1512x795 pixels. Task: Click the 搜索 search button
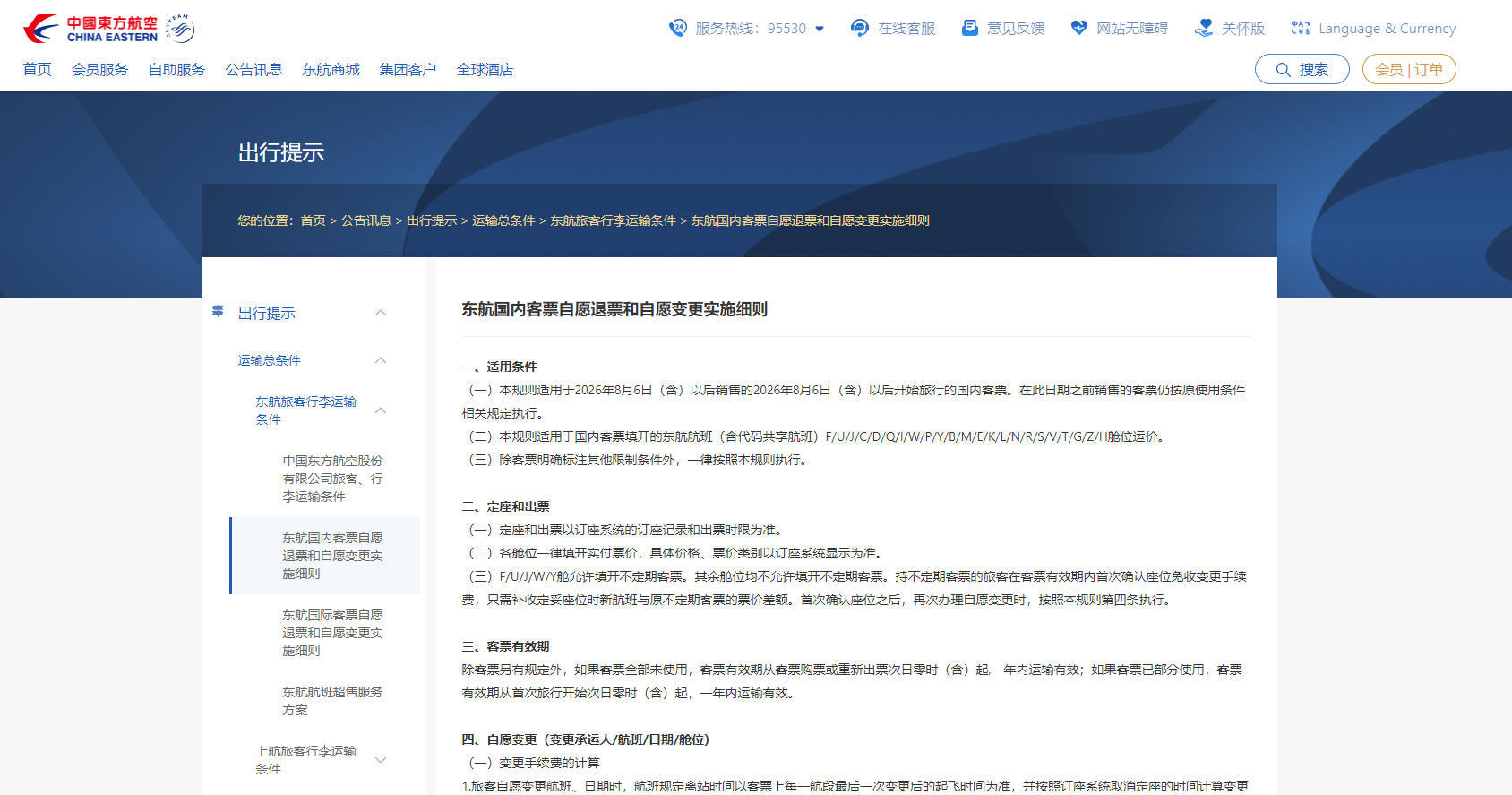1302,69
